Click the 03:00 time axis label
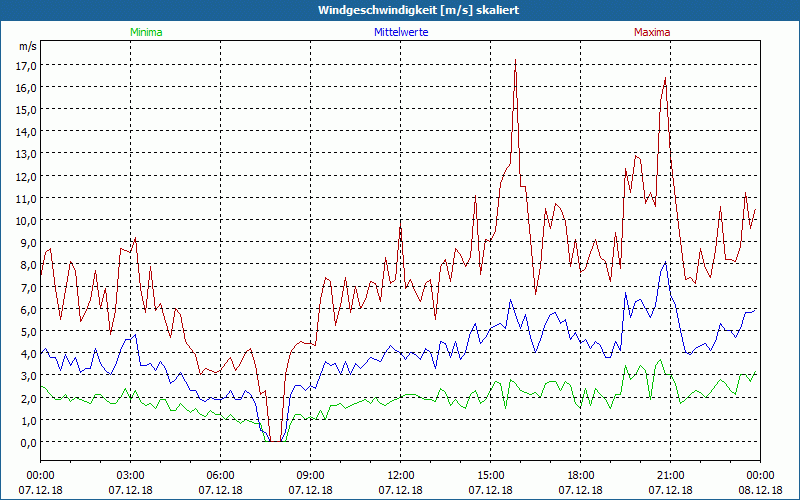 (130, 475)
